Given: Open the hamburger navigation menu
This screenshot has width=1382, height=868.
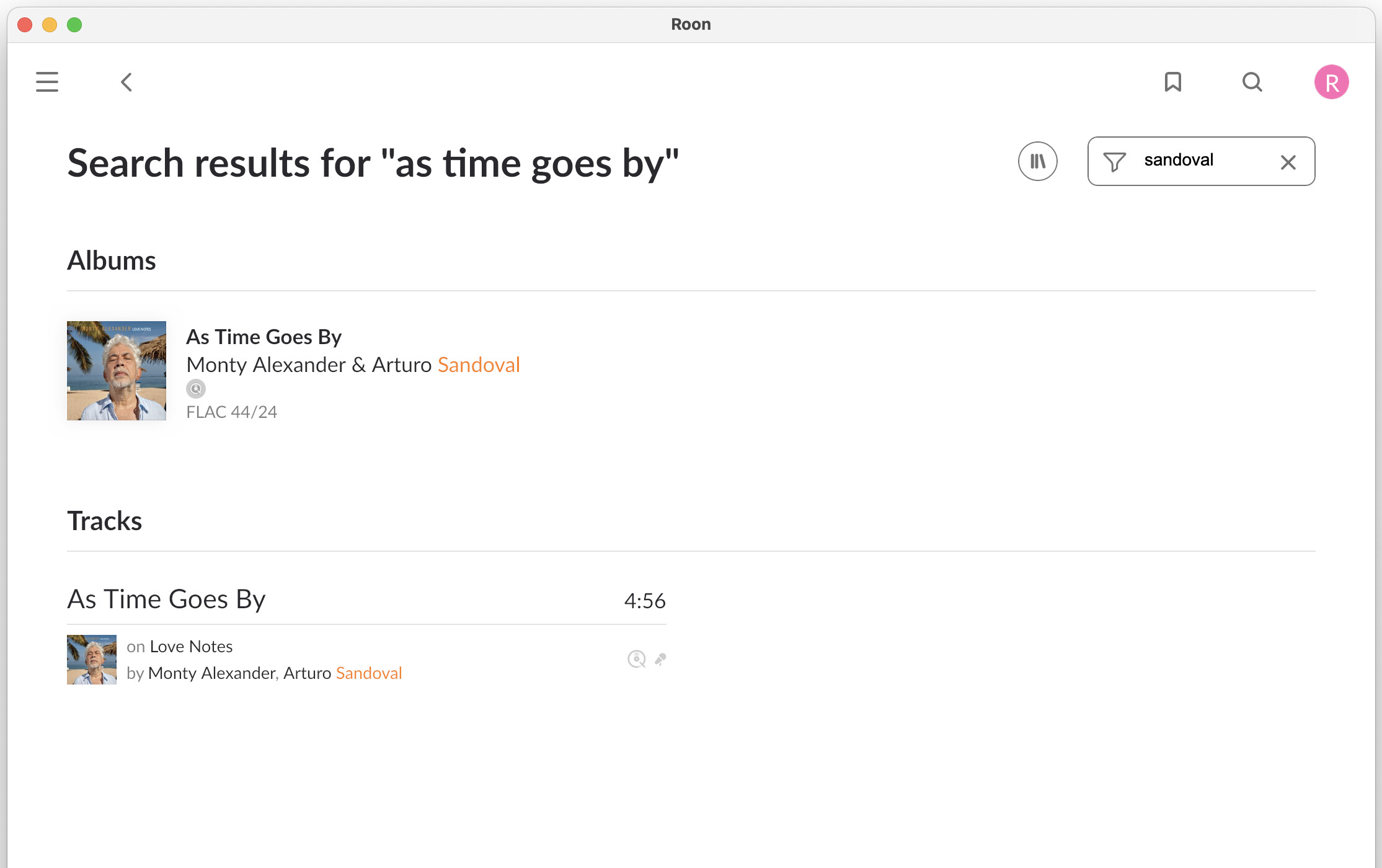Looking at the screenshot, I should [x=47, y=82].
